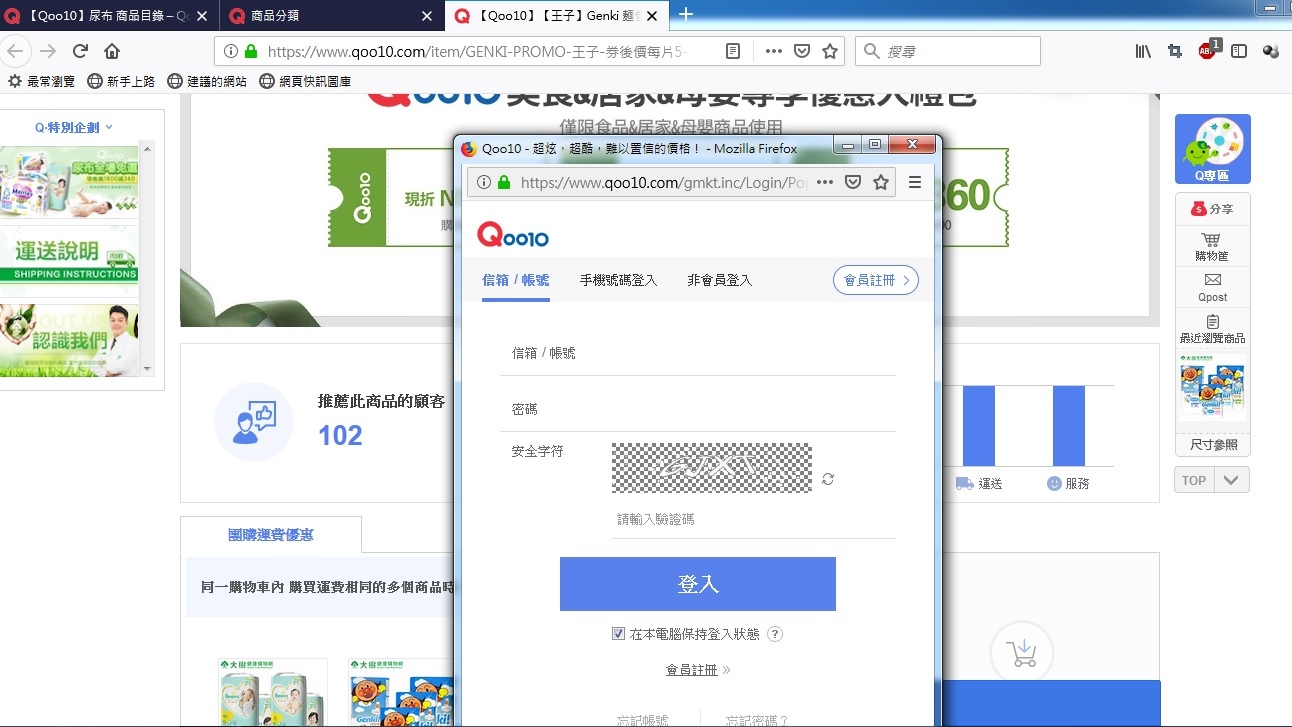The width and height of the screenshot is (1292, 727).
Task: Bookmark the login popup page with its star
Action: [x=881, y=182]
